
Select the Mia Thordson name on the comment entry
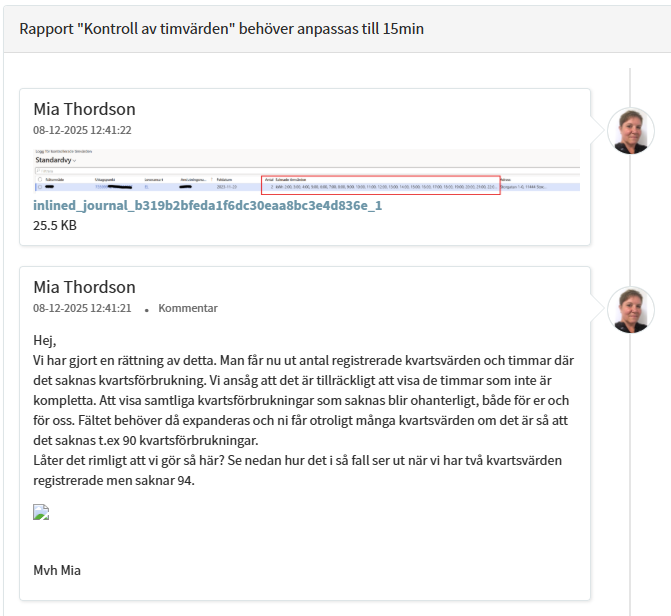click(84, 287)
